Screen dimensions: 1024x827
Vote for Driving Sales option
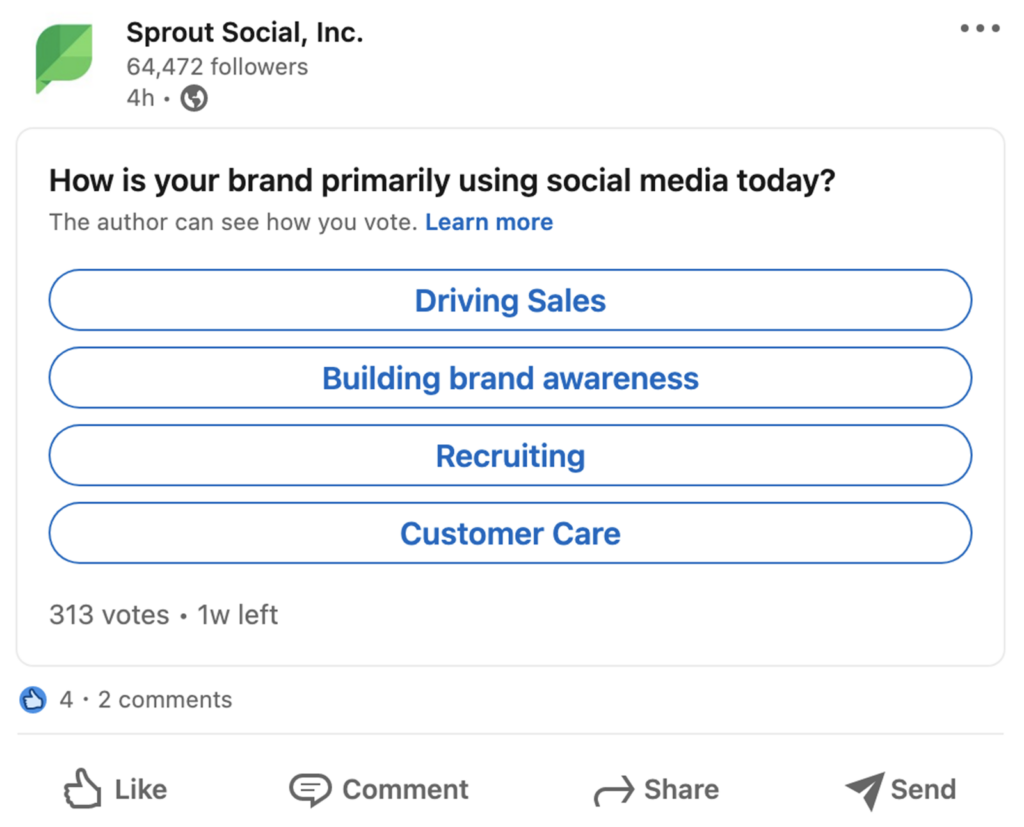[x=510, y=300]
